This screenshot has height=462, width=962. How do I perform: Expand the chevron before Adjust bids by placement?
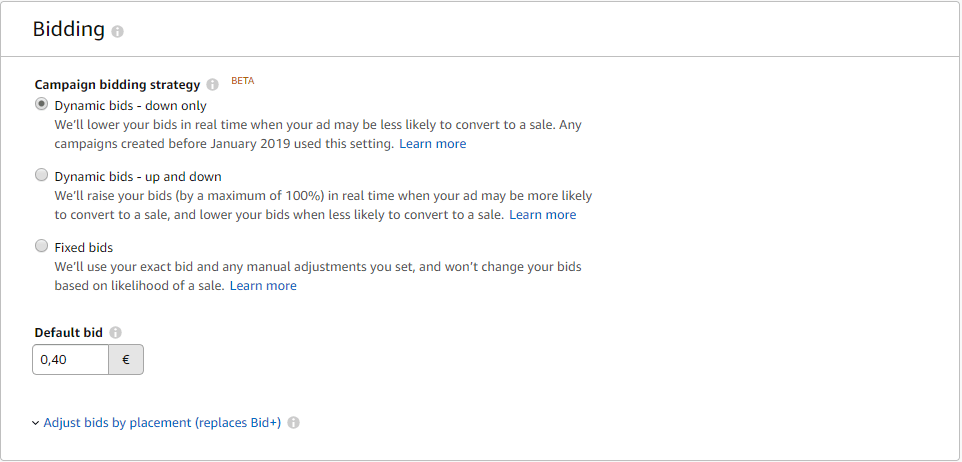pos(36,423)
